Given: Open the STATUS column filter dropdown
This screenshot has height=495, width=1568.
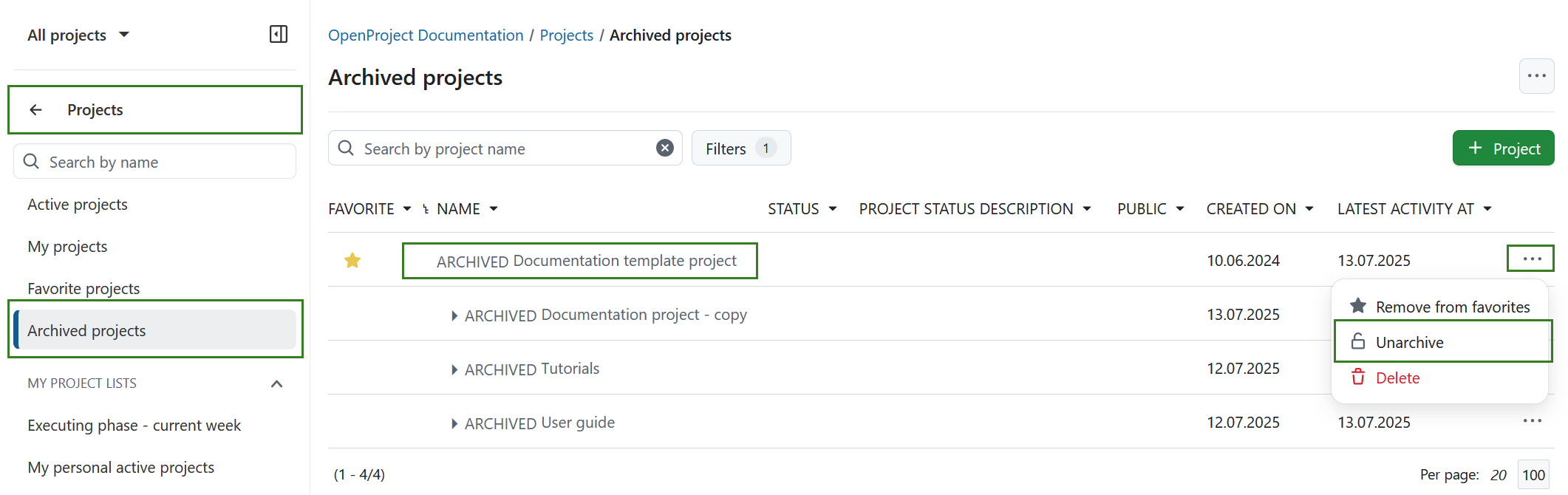Looking at the screenshot, I should click(834, 208).
